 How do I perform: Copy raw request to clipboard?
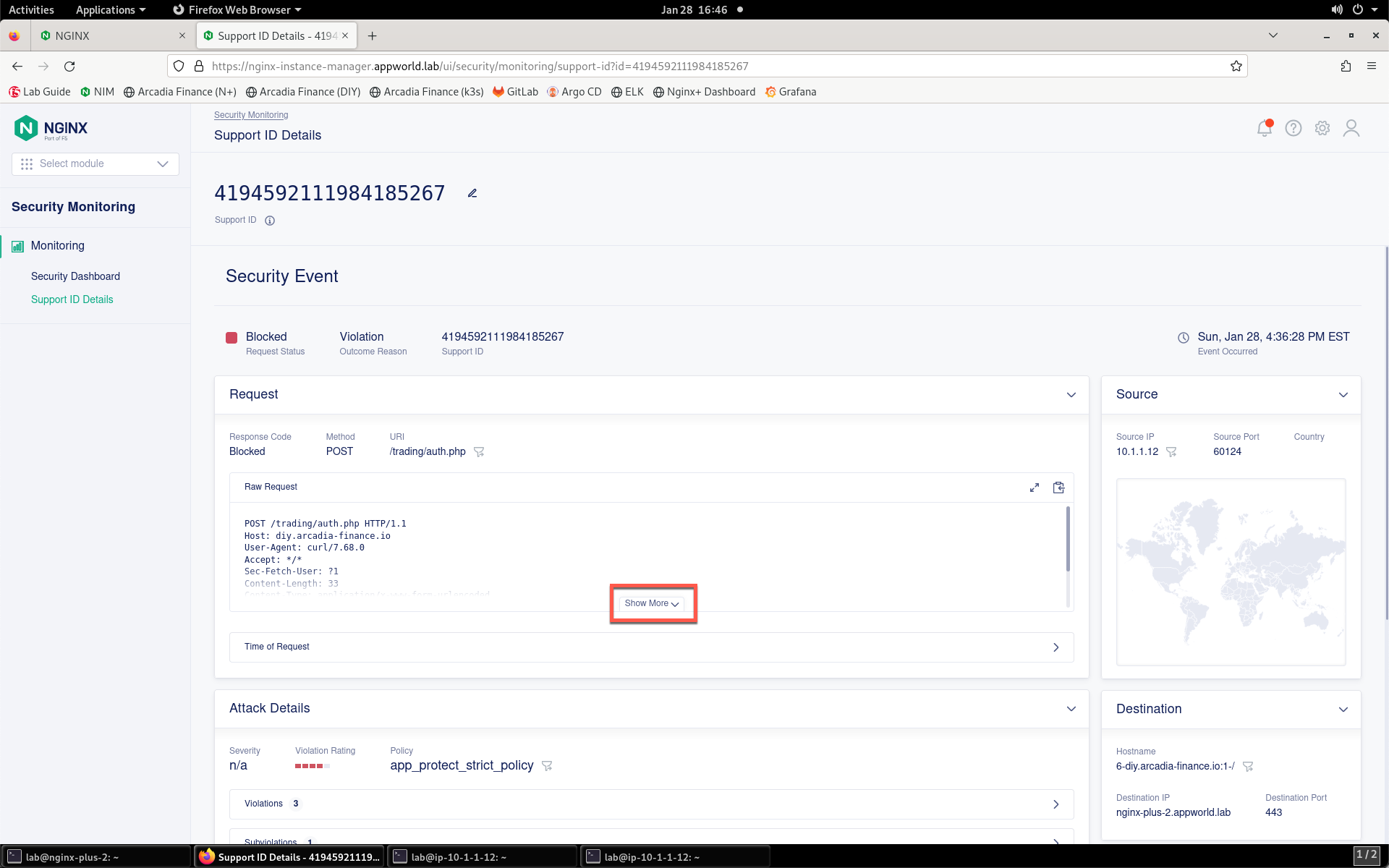click(x=1059, y=488)
